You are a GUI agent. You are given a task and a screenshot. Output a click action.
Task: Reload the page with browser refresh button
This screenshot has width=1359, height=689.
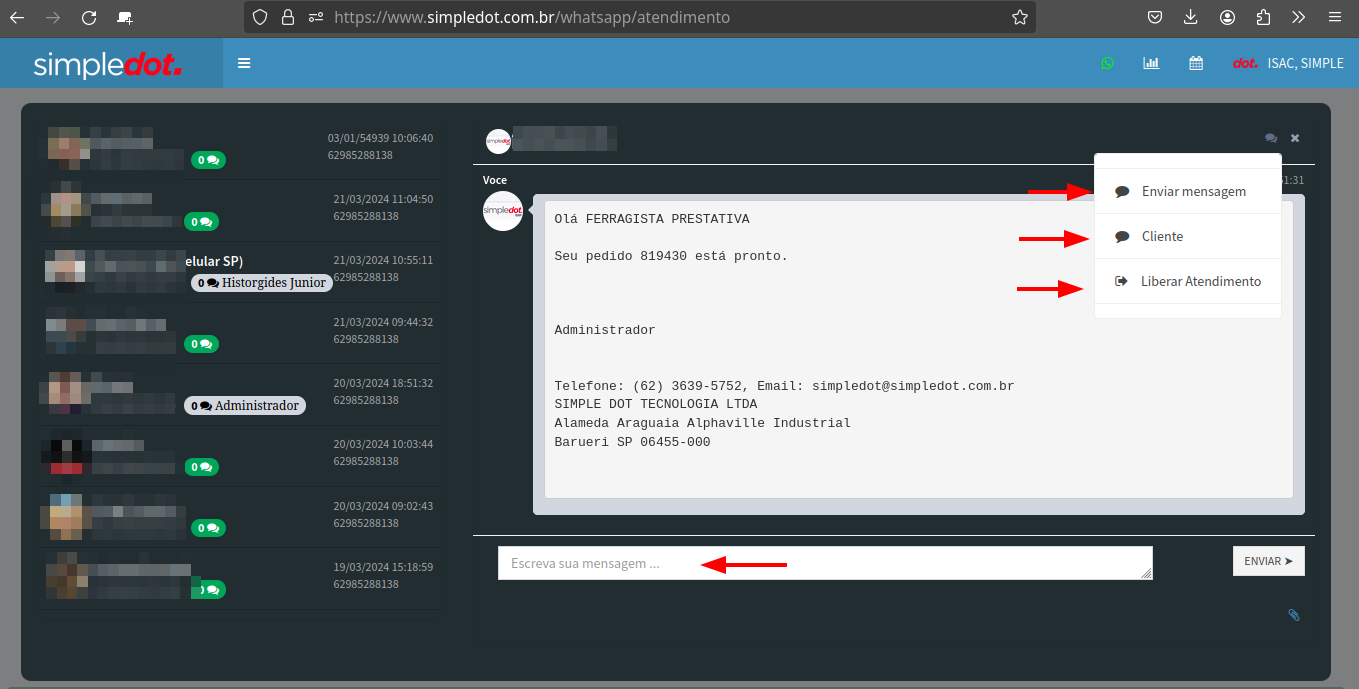pos(89,17)
